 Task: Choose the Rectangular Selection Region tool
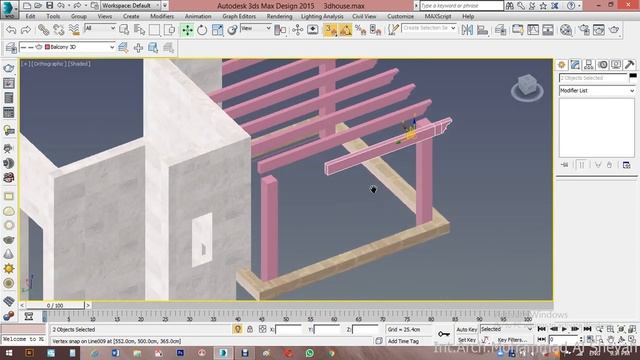tap(154, 30)
